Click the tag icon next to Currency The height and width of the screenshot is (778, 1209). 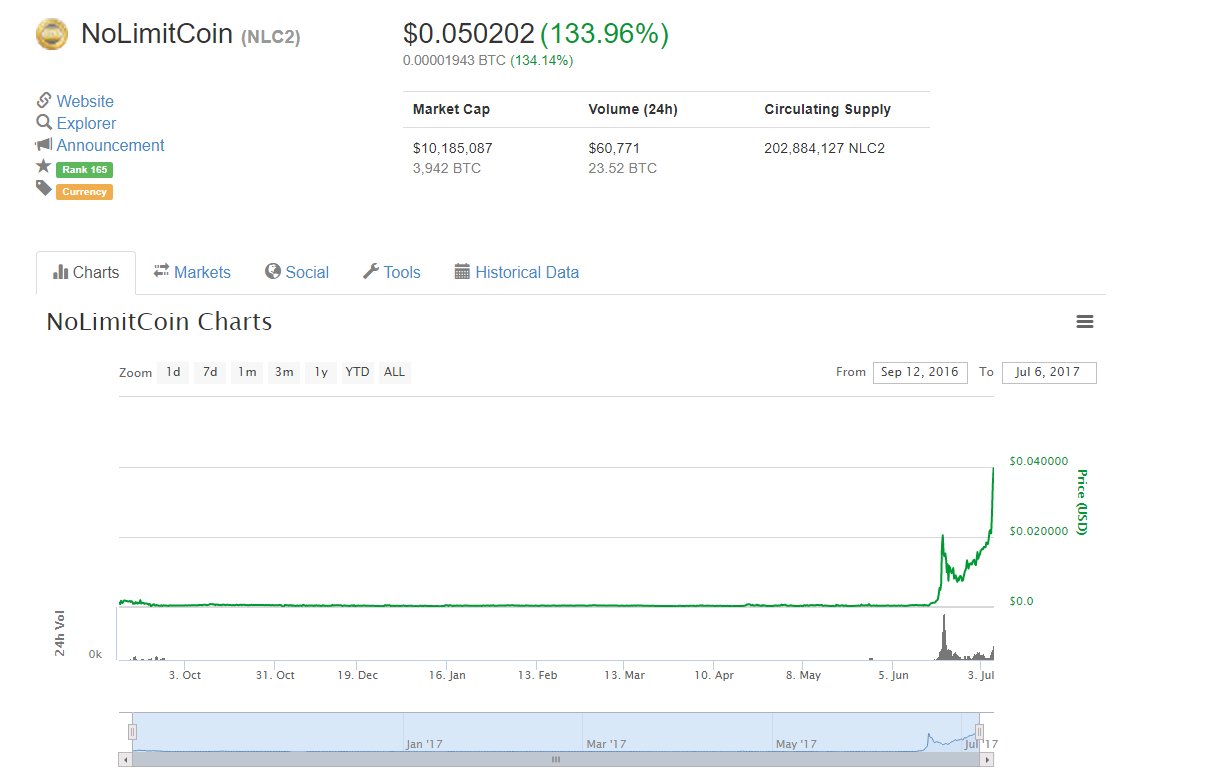(x=43, y=188)
